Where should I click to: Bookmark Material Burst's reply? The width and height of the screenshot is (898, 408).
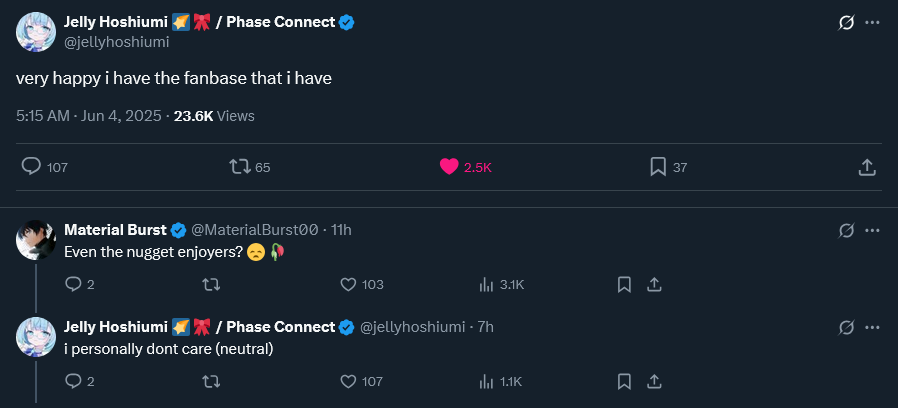pyautogui.click(x=624, y=284)
